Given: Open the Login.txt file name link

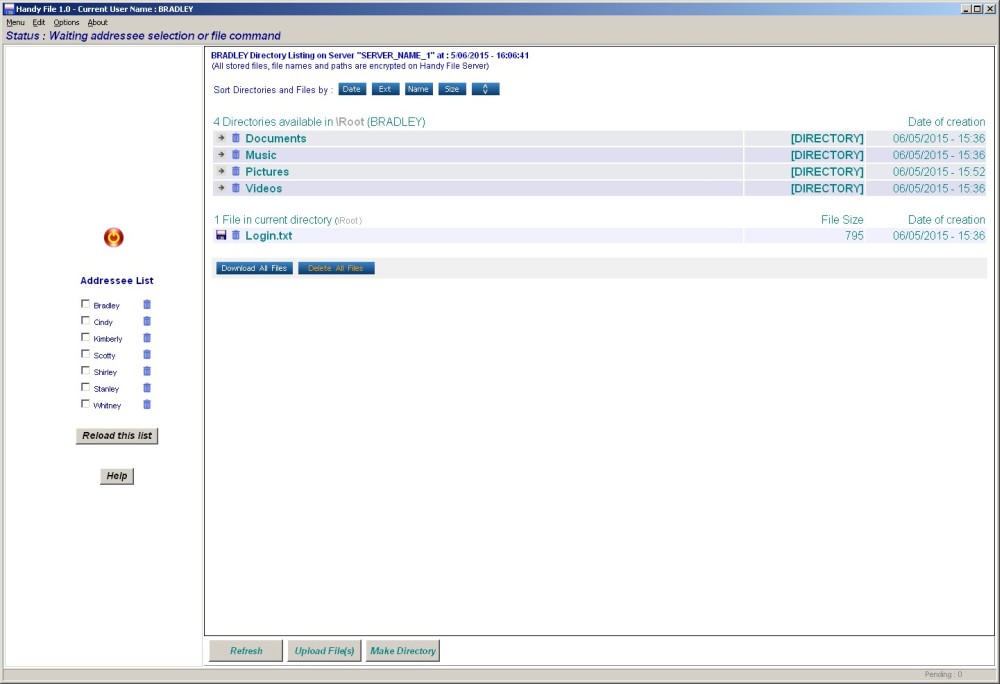Looking at the screenshot, I should pos(268,236).
